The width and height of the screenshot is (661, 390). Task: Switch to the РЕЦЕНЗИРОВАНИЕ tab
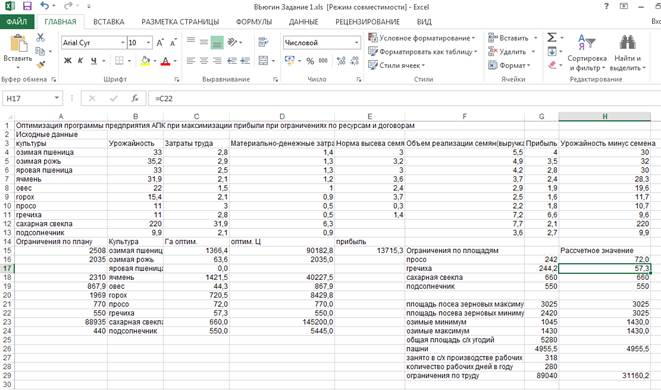(368, 22)
